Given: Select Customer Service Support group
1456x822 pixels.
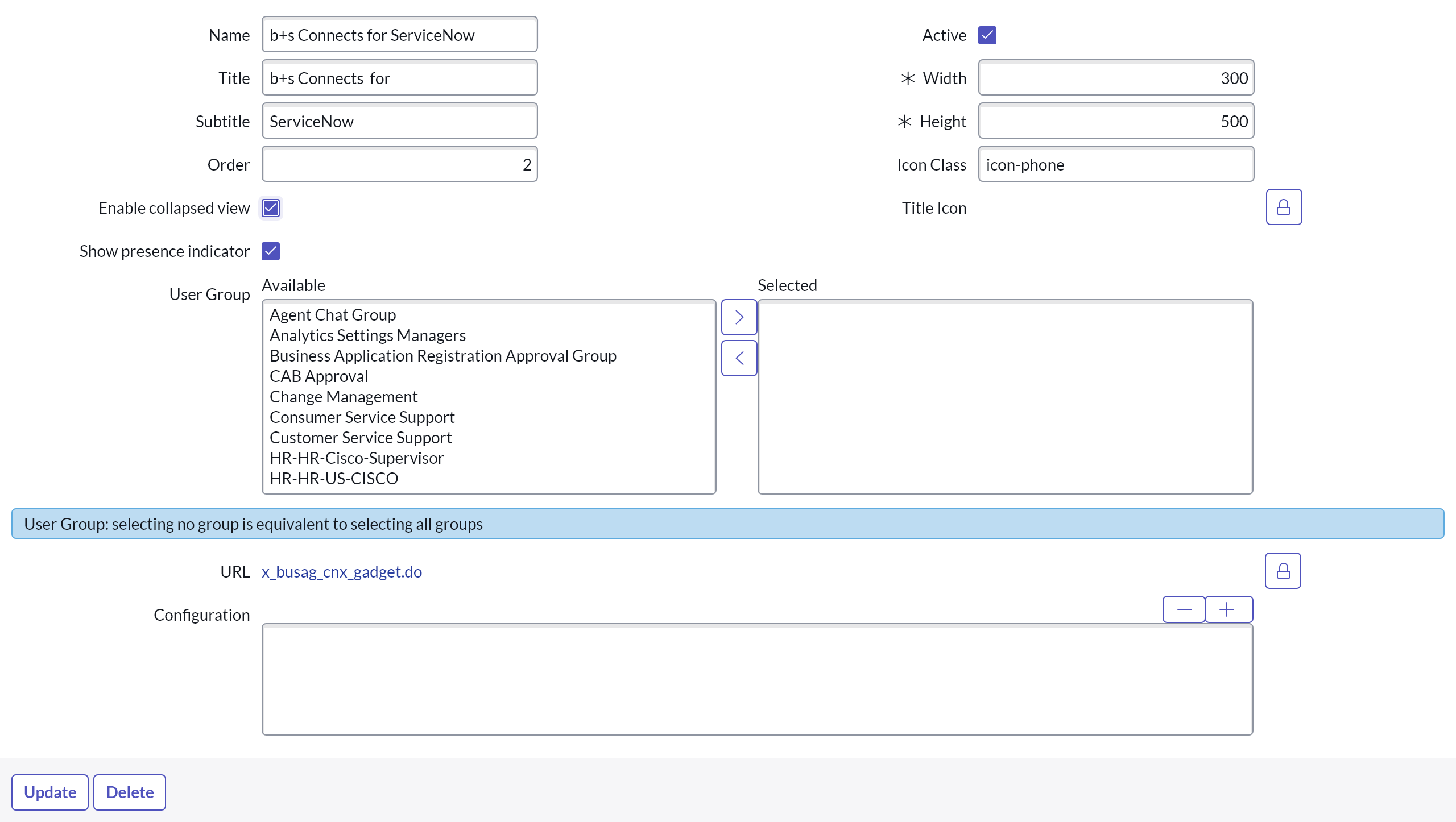Looking at the screenshot, I should (x=361, y=438).
